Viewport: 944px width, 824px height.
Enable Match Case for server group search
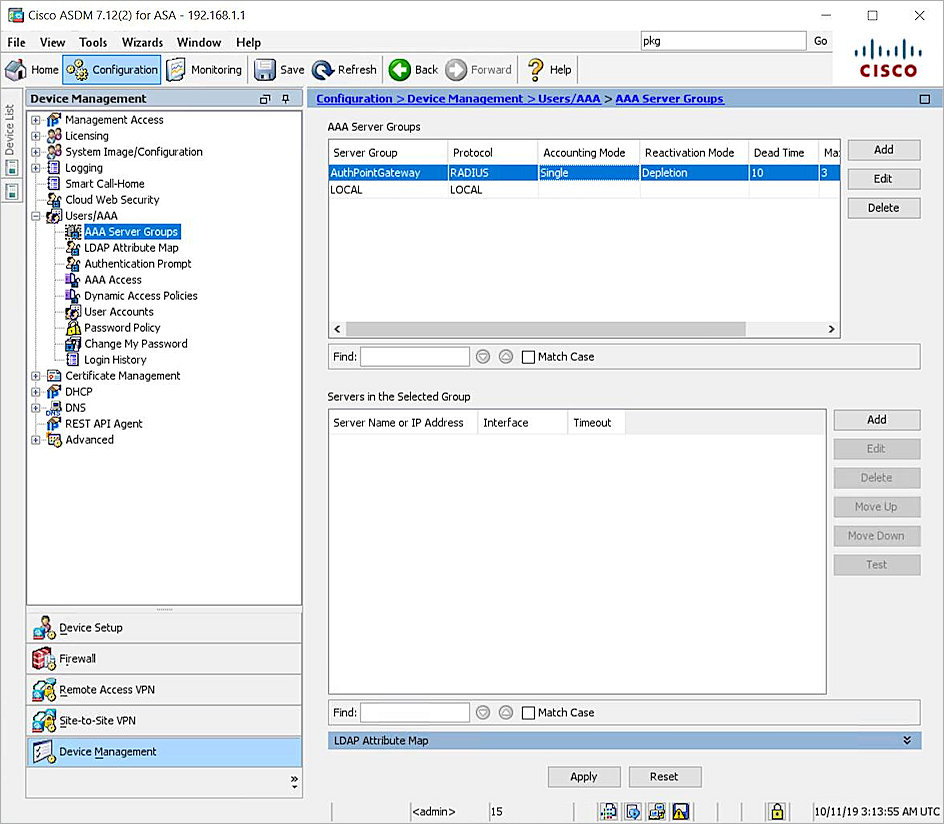point(527,356)
